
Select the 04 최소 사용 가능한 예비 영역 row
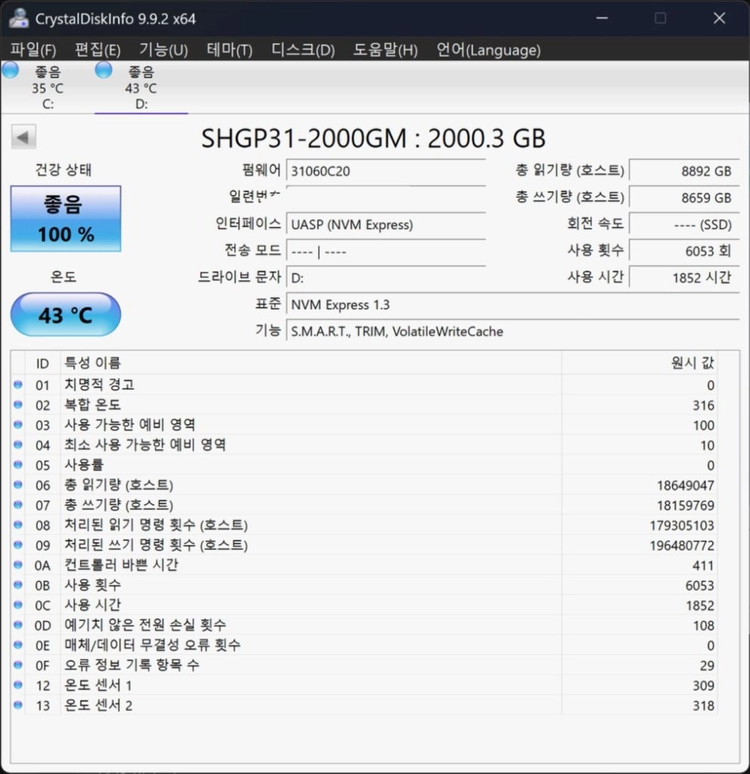coord(364,445)
